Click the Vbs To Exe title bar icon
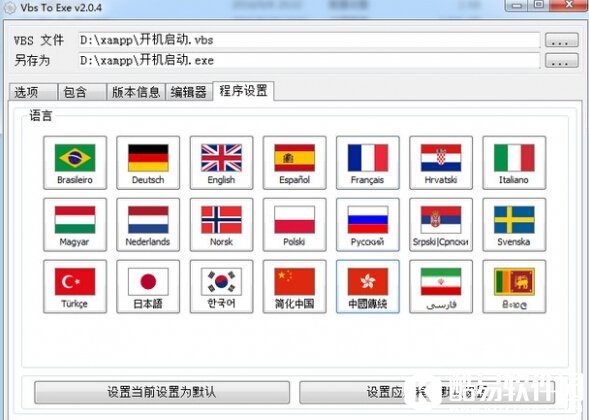The height and width of the screenshot is (420, 589). point(9,8)
